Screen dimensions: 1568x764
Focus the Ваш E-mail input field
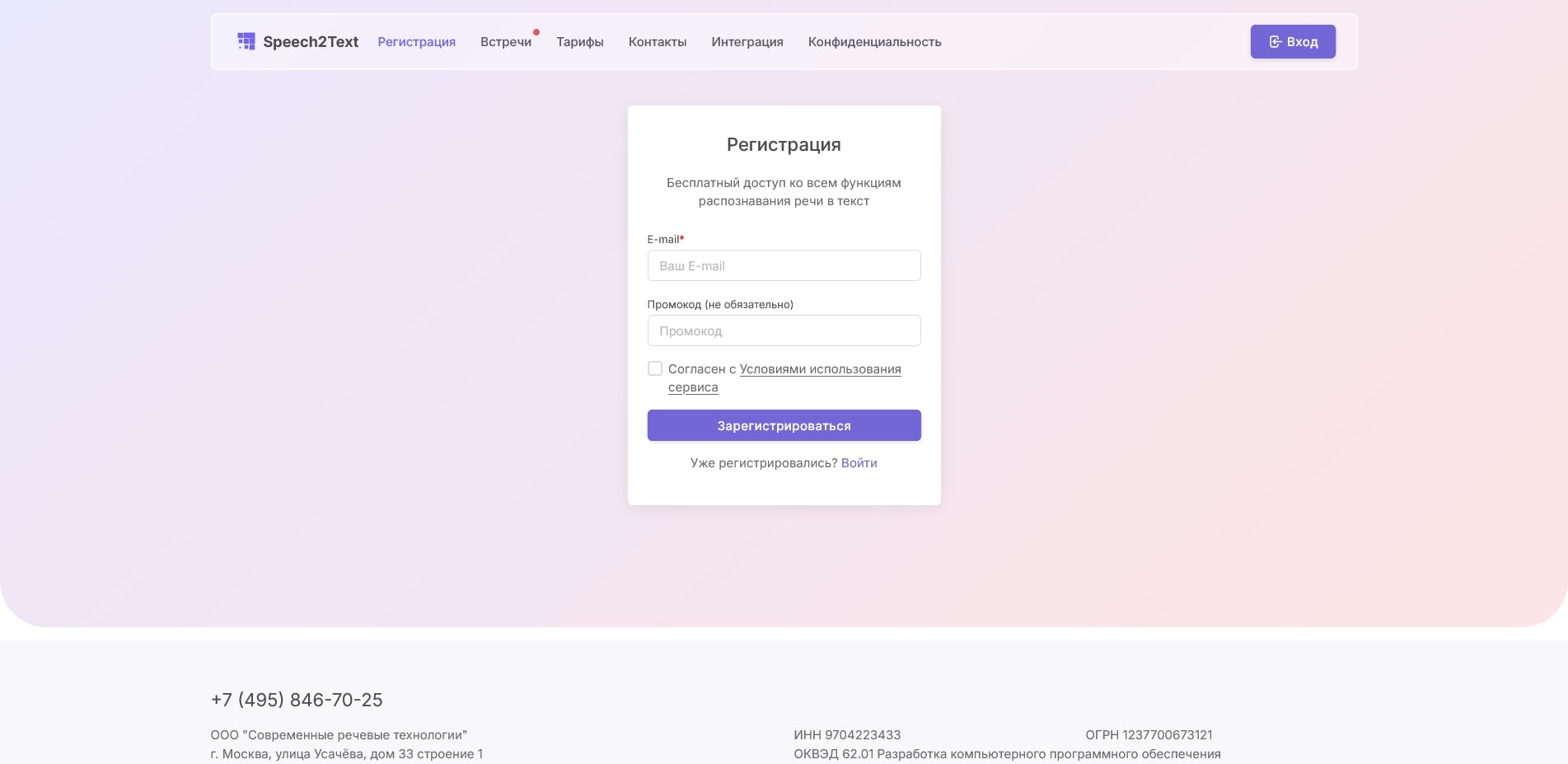[x=784, y=265]
